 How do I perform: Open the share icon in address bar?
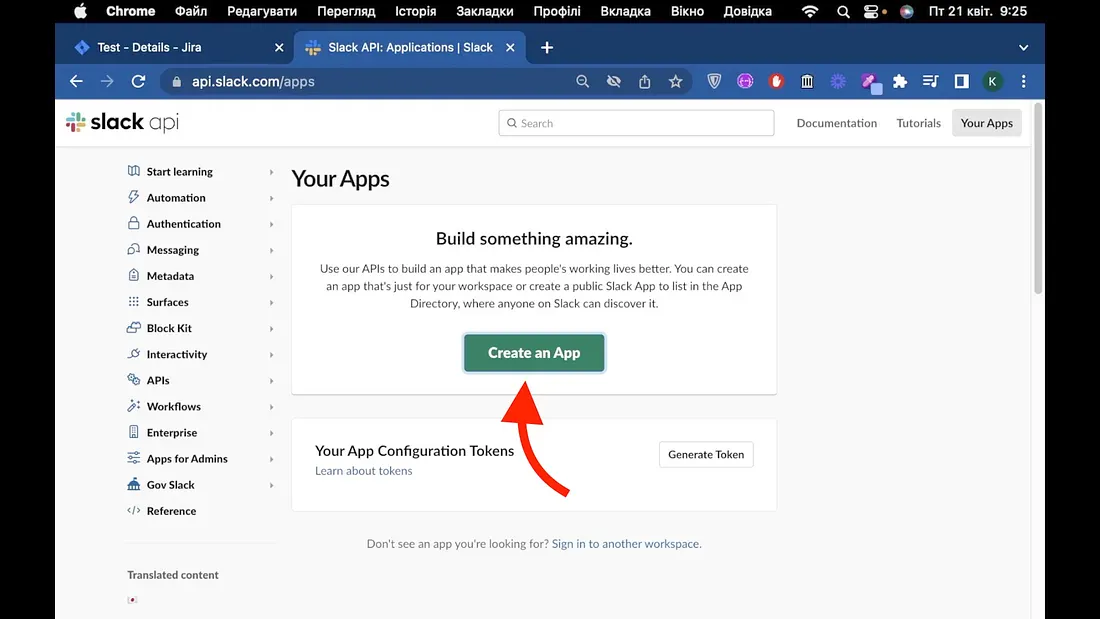[645, 81]
